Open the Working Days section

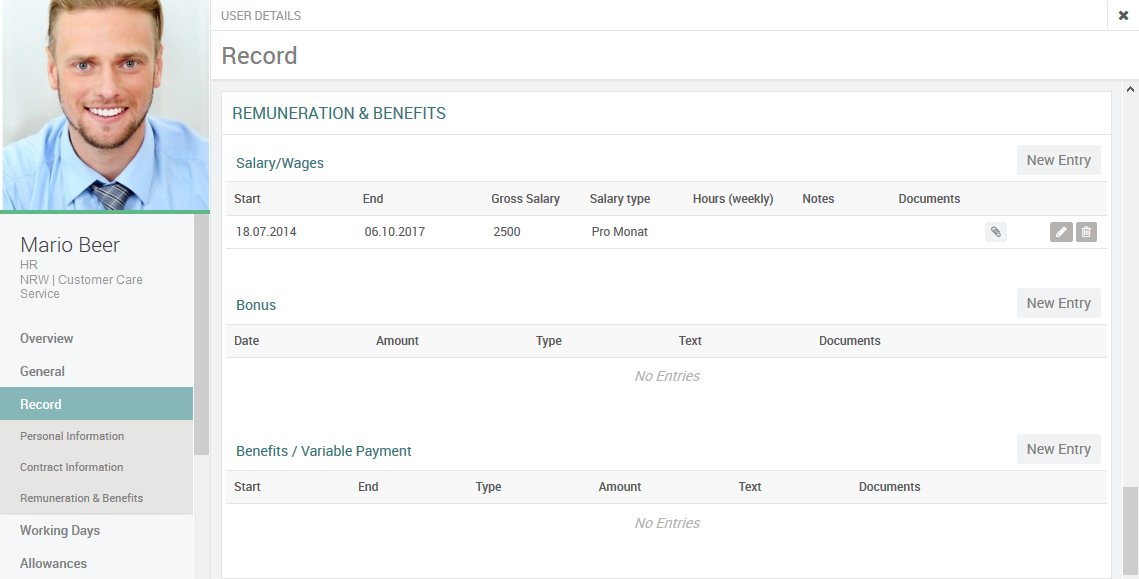tap(60, 530)
